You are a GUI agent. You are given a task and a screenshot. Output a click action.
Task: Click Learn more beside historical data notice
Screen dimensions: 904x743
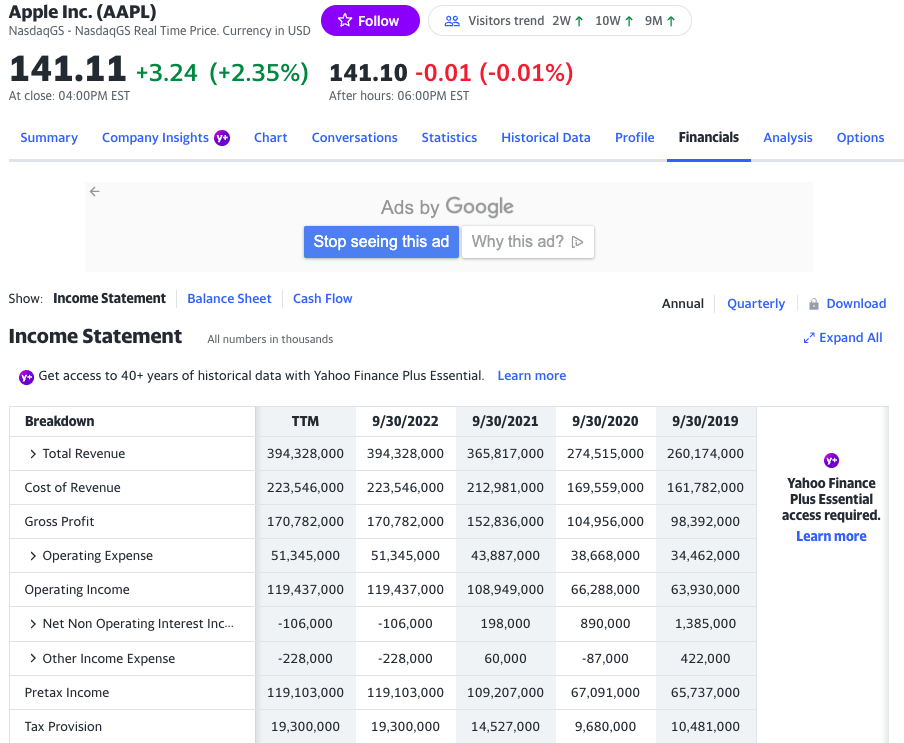532,376
